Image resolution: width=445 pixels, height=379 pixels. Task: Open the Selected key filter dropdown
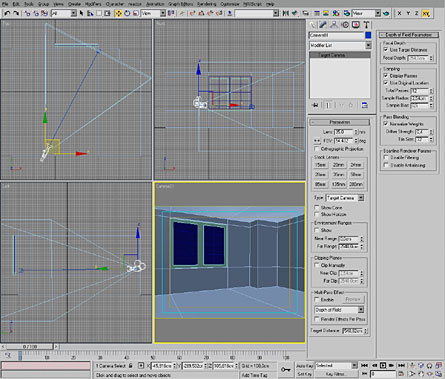(336, 366)
